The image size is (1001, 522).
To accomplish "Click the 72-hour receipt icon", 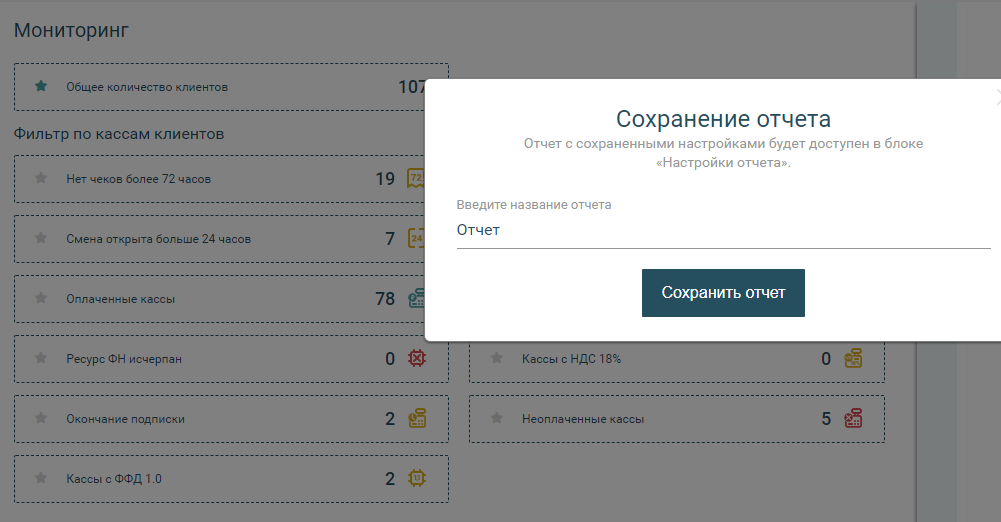I will pyautogui.click(x=416, y=178).
